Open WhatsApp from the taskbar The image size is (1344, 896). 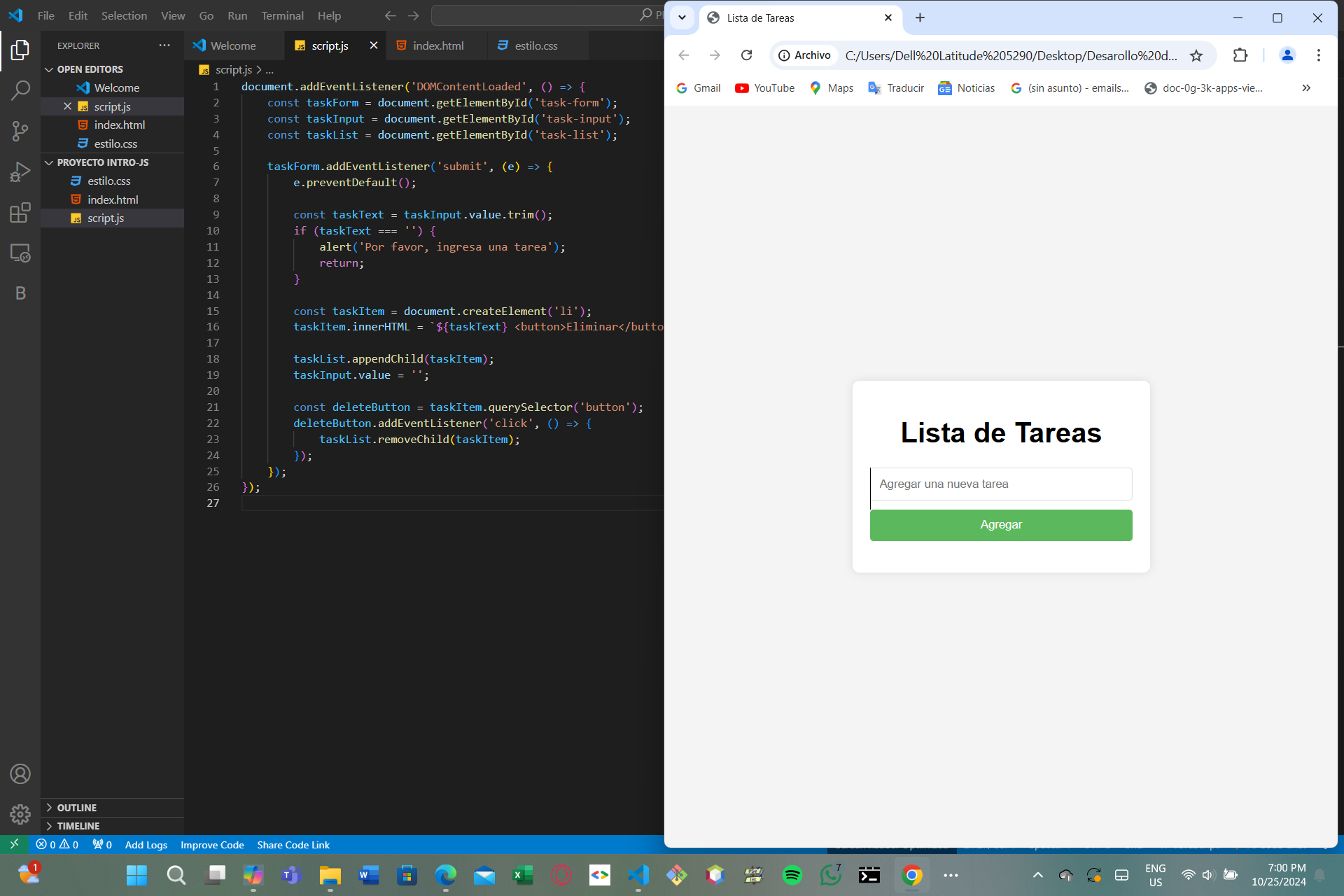coord(830,875)
